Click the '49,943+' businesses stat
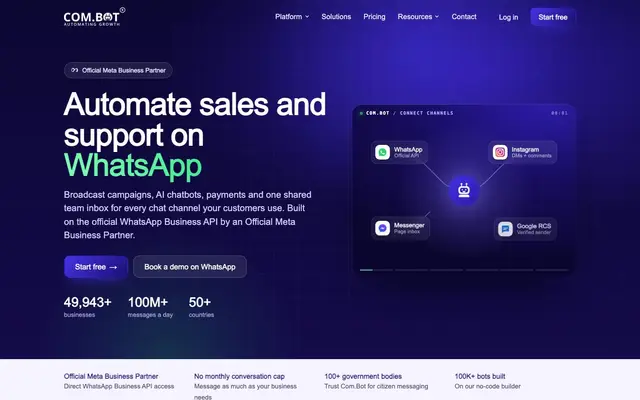 point(87,307)
